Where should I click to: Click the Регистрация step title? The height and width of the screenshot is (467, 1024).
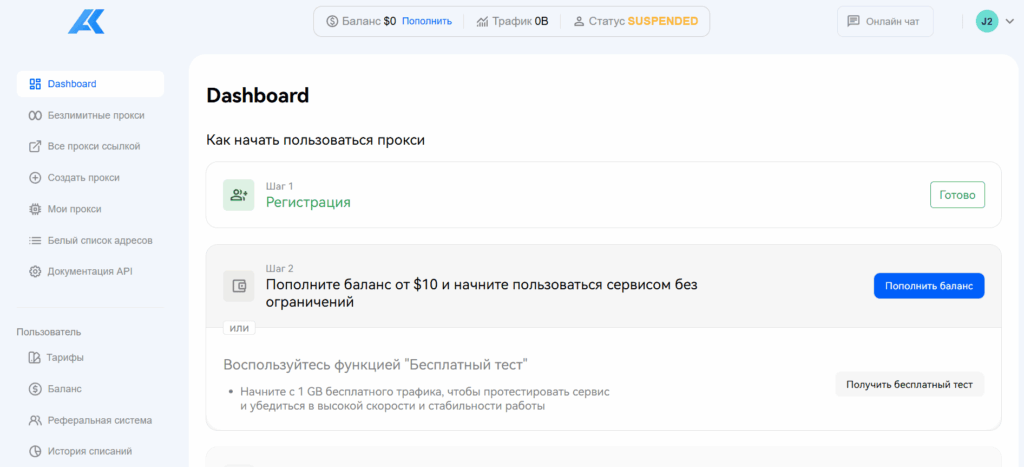[x=308, y=202]
